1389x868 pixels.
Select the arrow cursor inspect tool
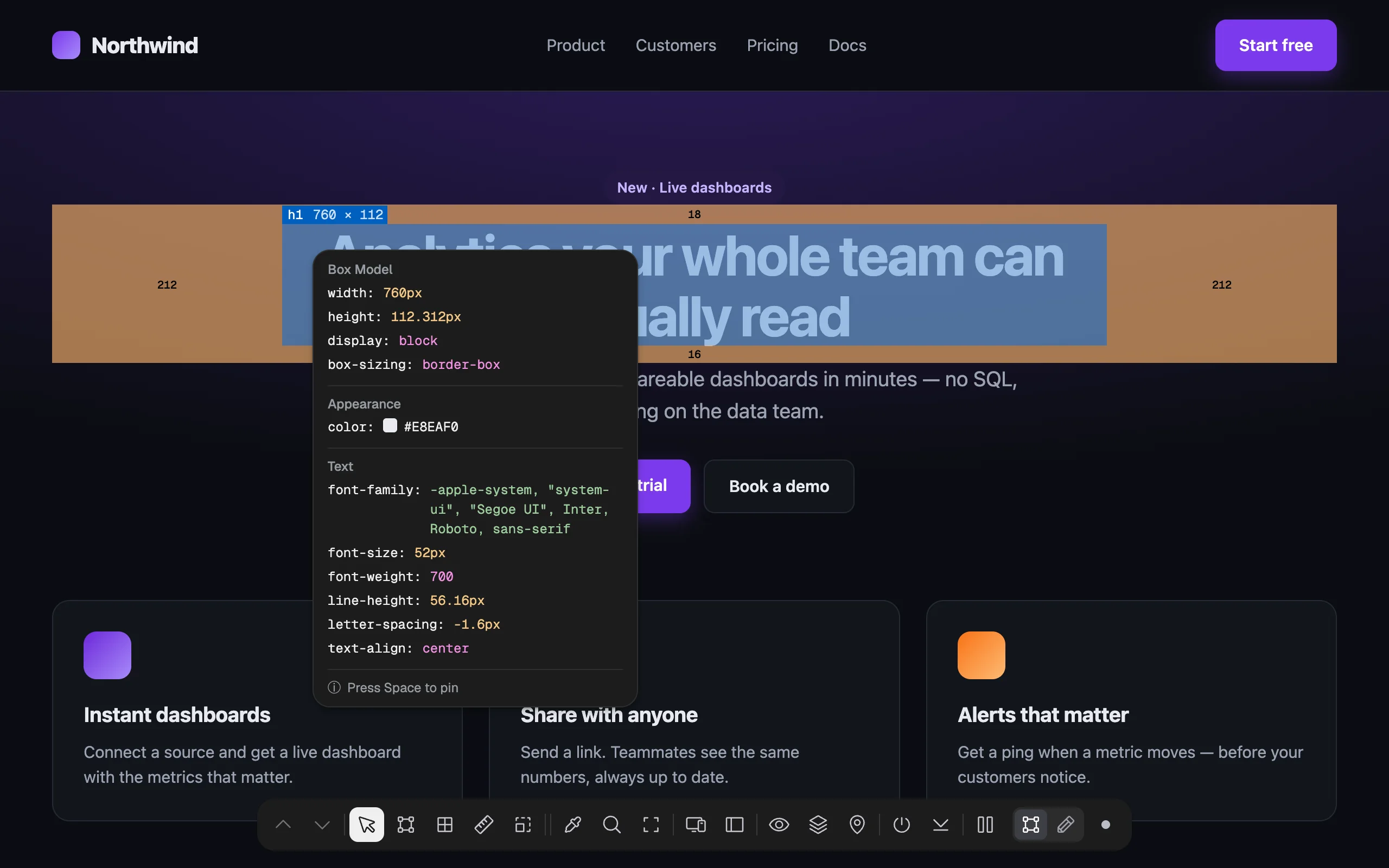click(x=366, y=825)
